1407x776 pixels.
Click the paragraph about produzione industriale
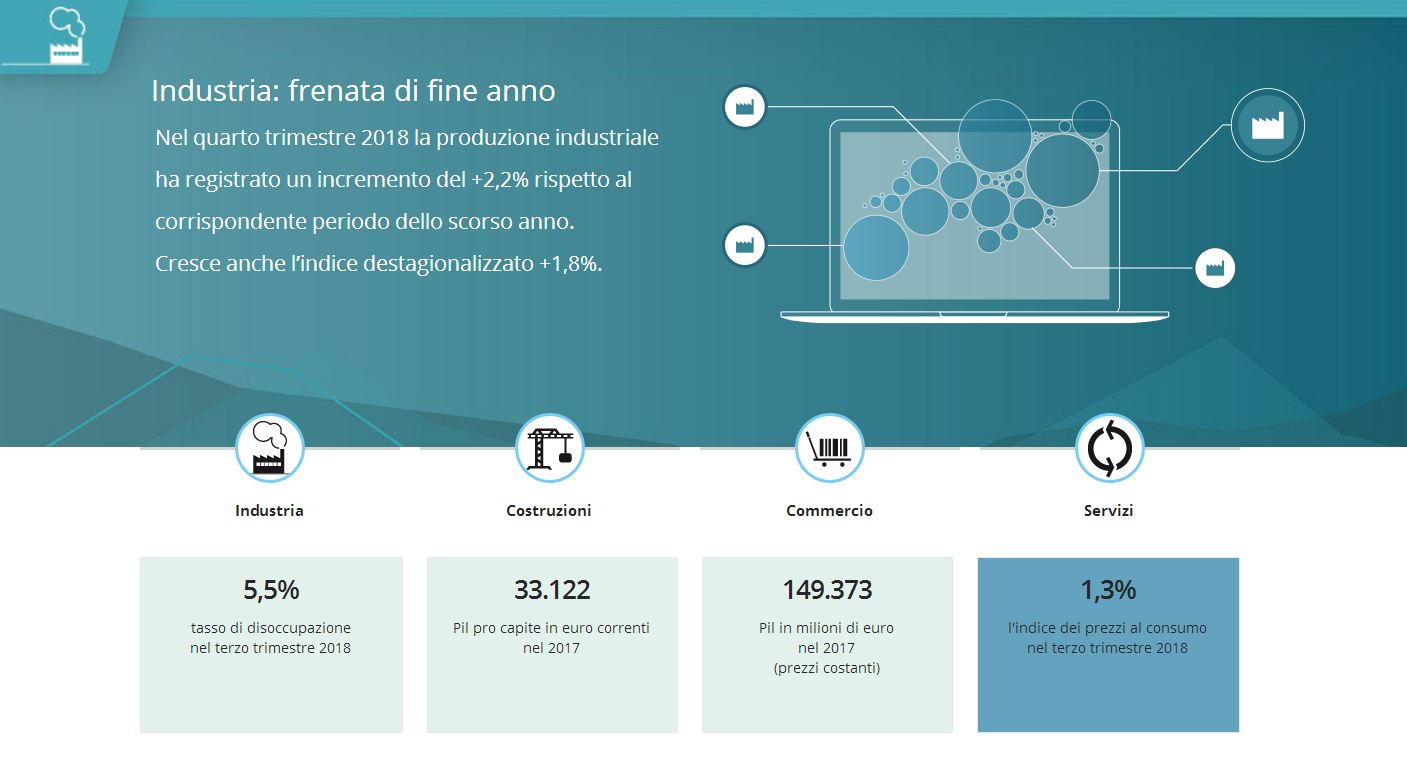tap(407, 201)
